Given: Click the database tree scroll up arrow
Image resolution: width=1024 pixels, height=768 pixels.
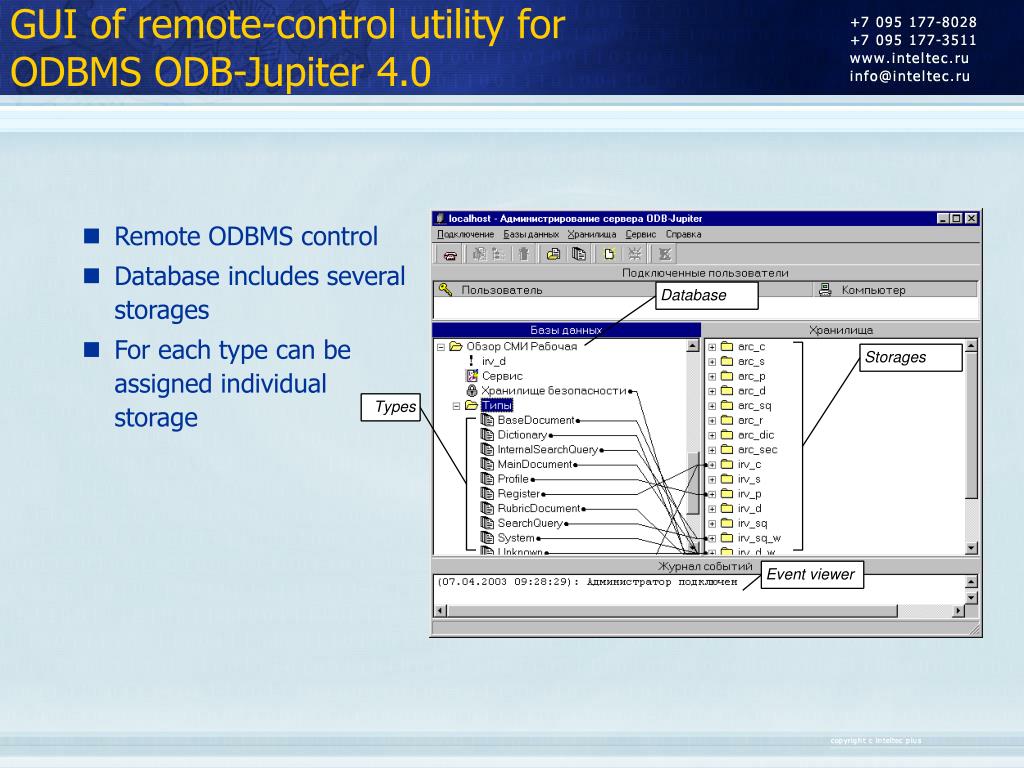Looking at the screenshot, I should pyautogui.click(x=693, y=346).
